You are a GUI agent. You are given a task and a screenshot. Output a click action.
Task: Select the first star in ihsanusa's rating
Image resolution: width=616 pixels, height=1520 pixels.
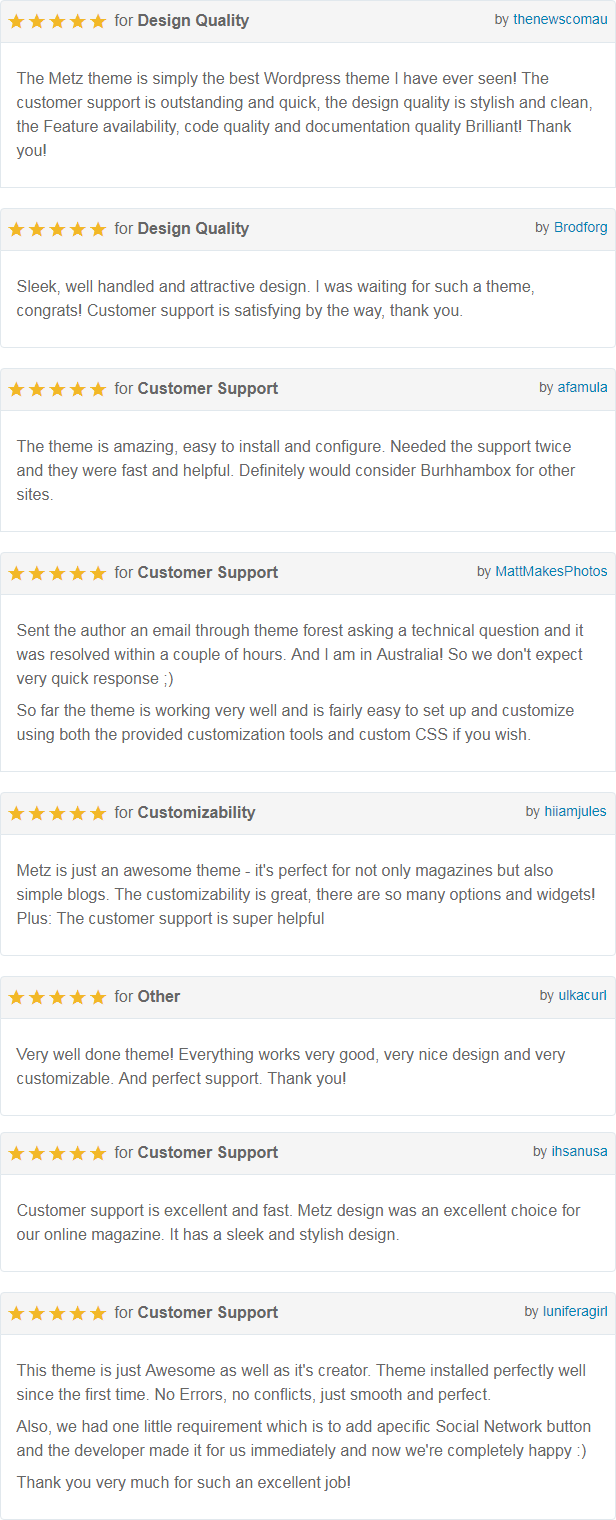(16, 1152)
